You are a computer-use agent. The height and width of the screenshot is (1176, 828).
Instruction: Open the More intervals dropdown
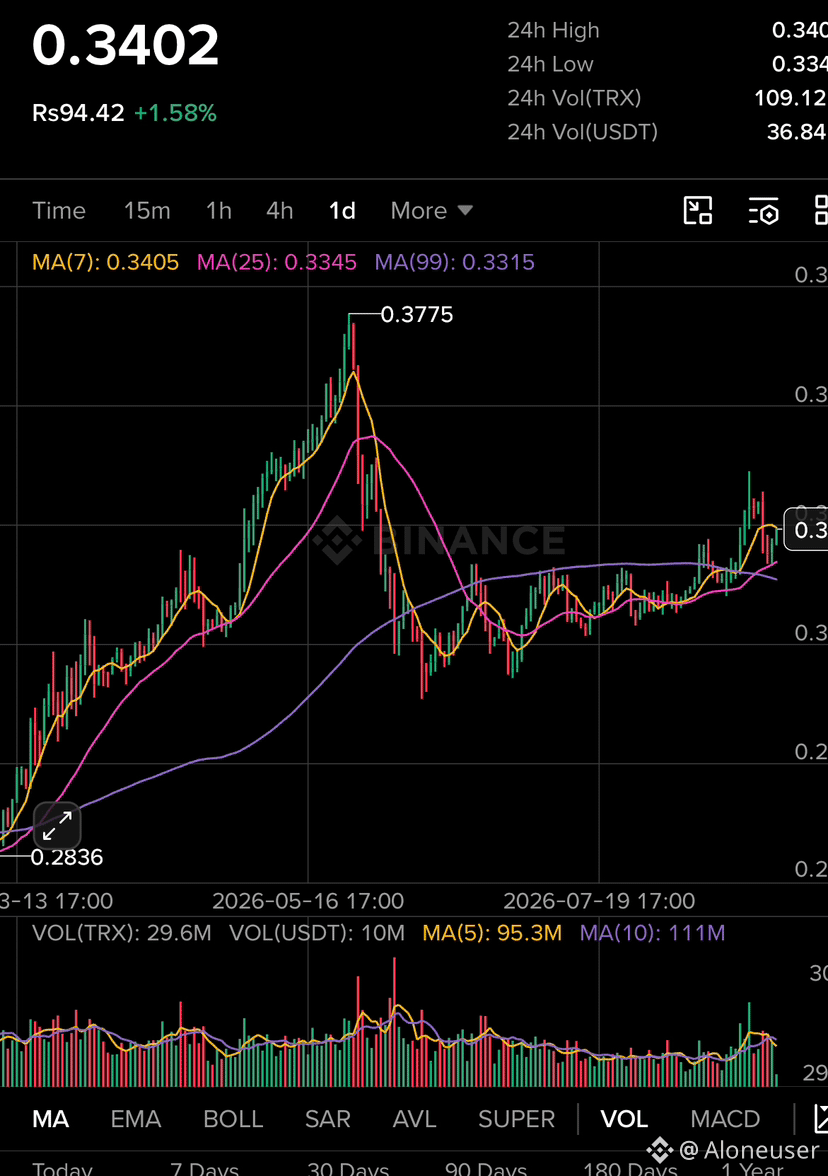[x=432, y=211]
